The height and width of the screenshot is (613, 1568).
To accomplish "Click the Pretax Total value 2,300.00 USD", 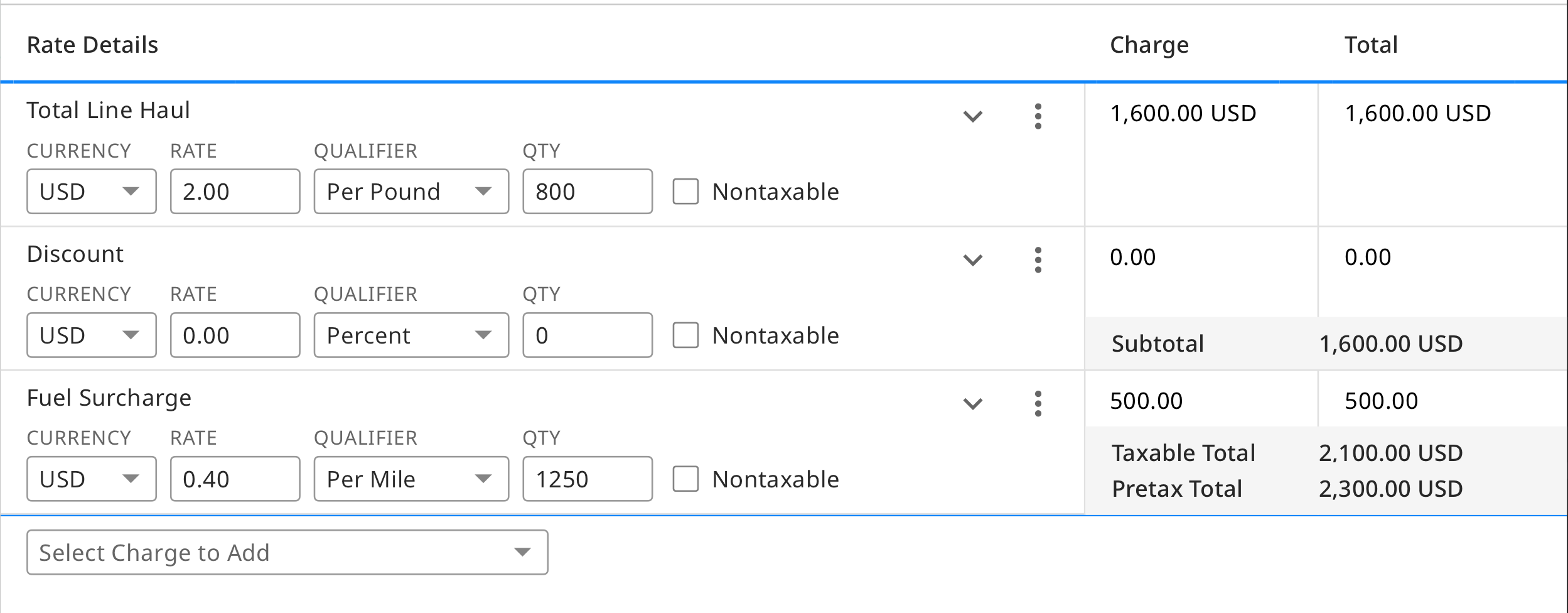I will (1391, 489).
